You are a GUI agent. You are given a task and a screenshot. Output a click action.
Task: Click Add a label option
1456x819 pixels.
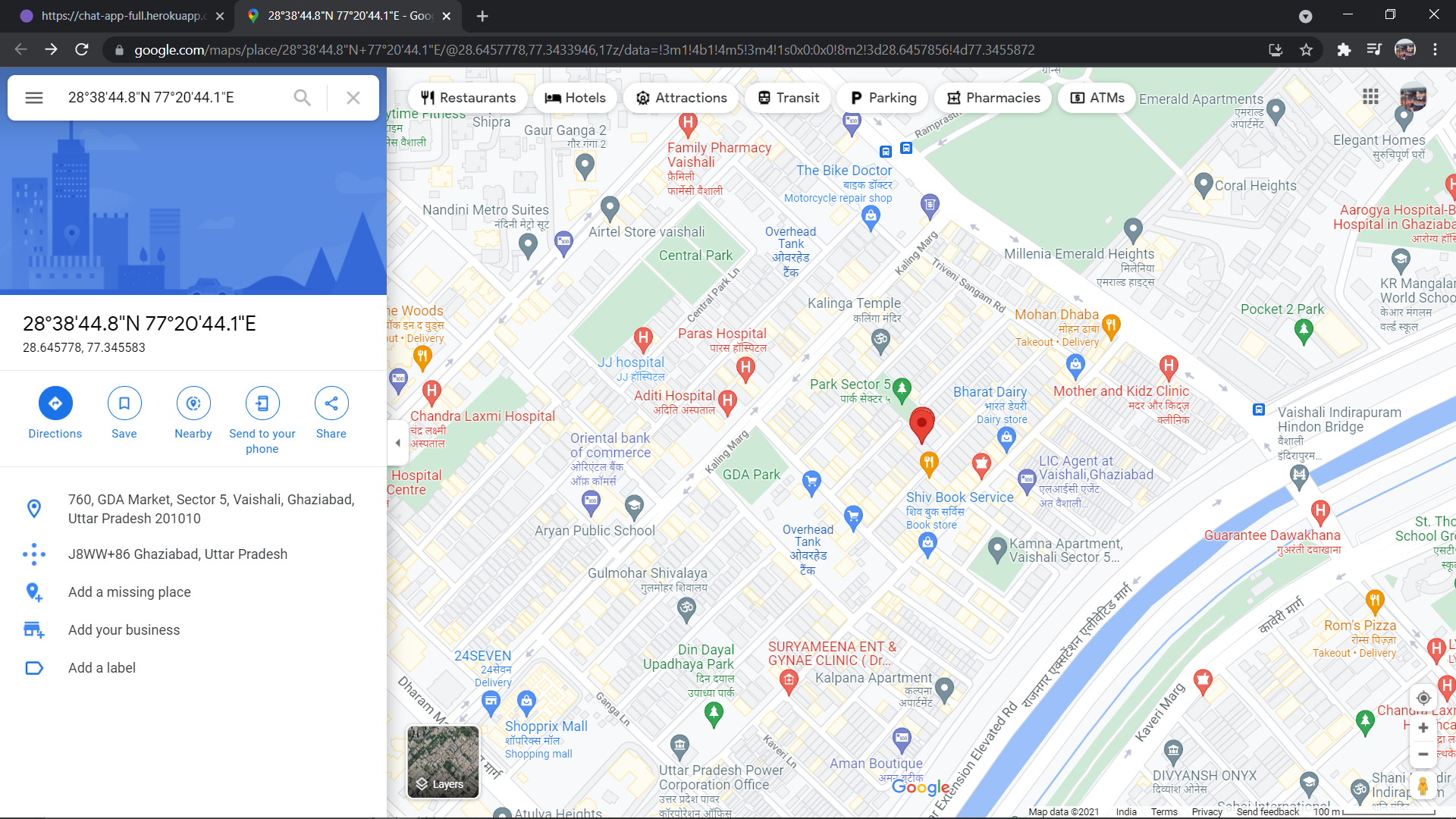pyautogui.click(x=102, y=667)
